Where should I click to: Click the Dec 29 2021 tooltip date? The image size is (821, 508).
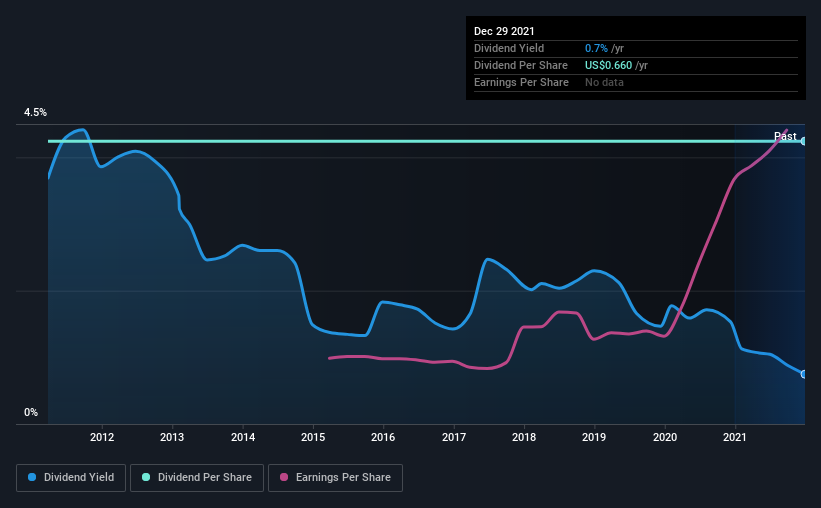[504, 31]
